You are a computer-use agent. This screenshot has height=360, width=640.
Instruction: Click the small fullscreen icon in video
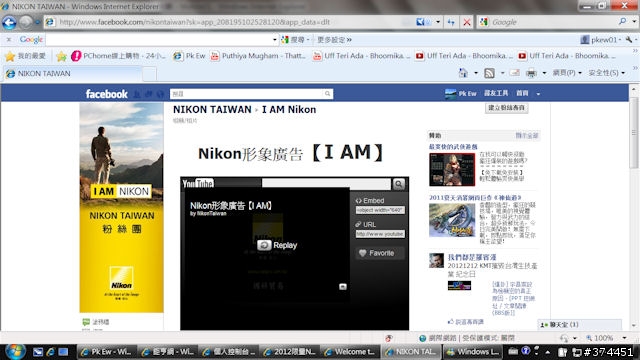click(342, 287)
